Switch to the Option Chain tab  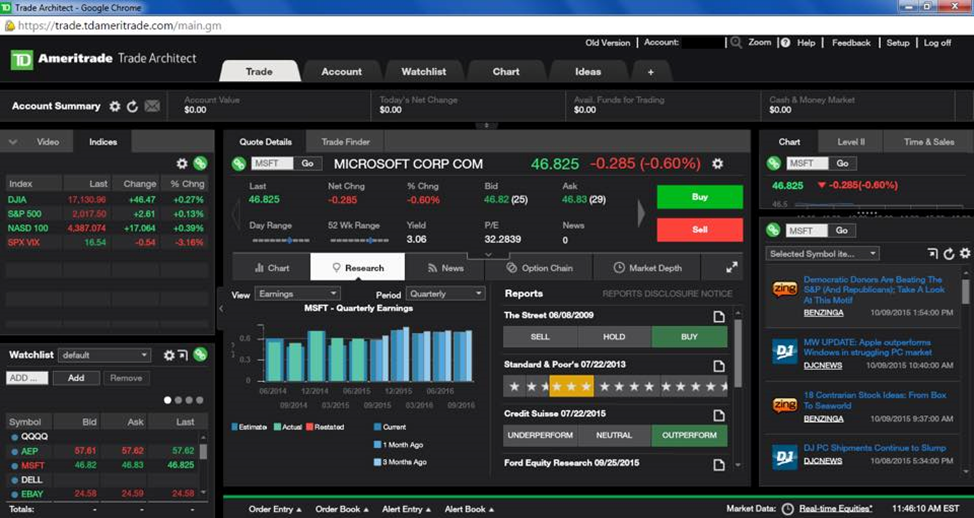(x=540, y=268)
